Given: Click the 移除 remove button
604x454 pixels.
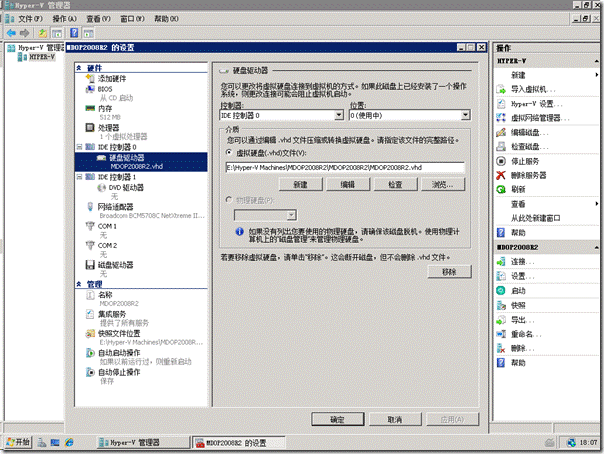Looking at the screenshot, I should [449, 272].
